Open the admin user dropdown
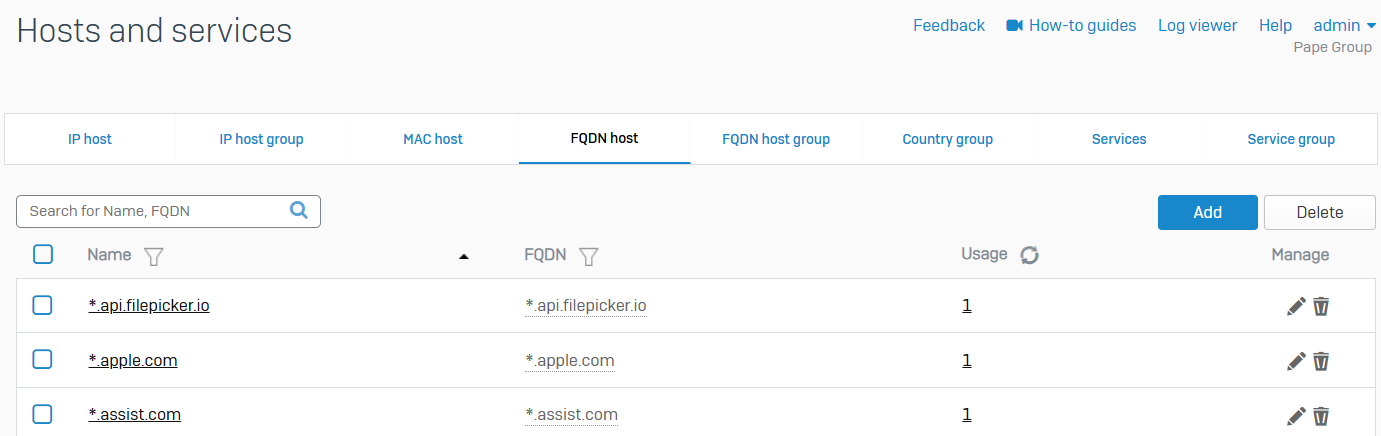Screen dimensions: 1381x436 point(1344,26)
